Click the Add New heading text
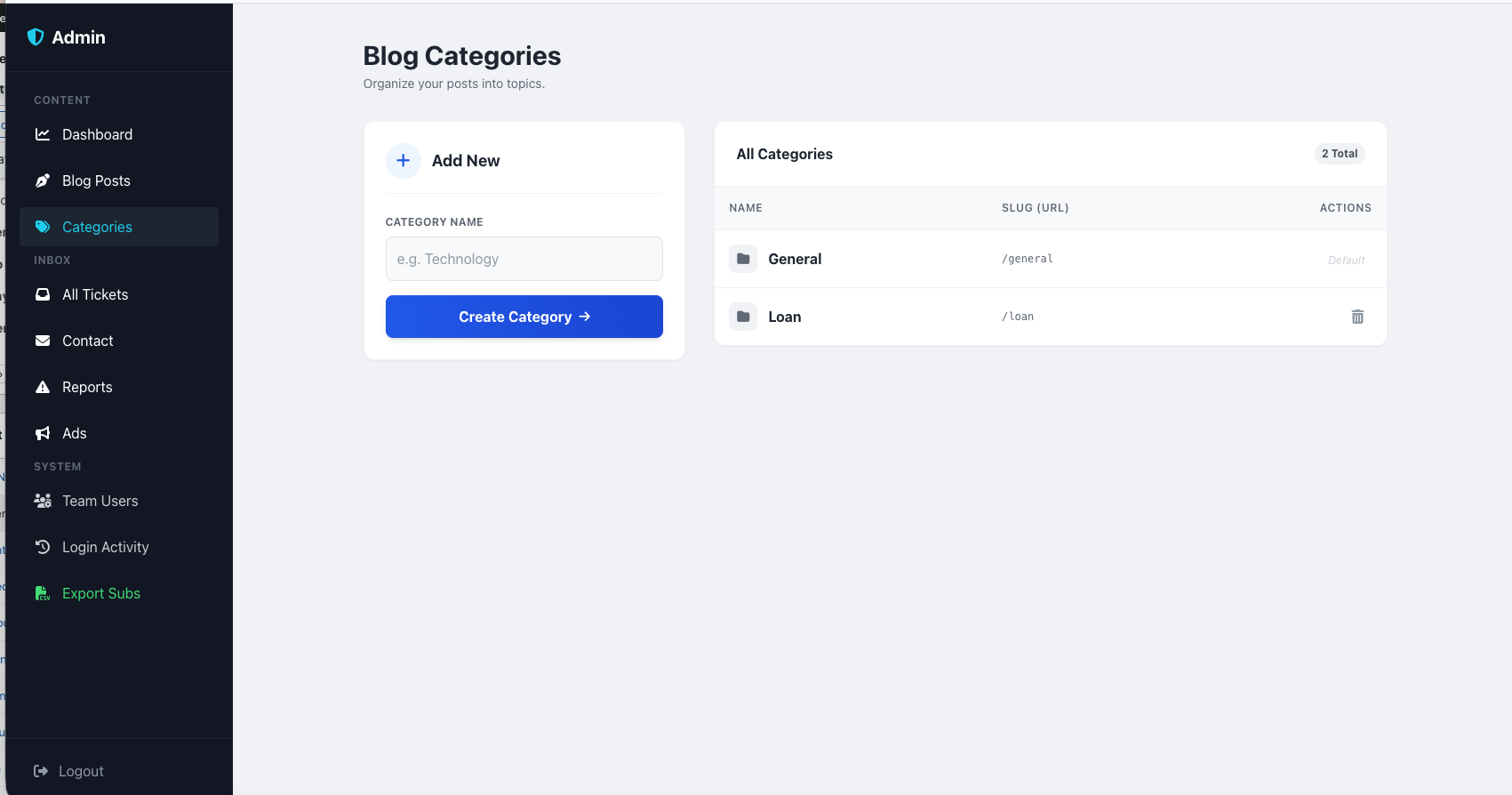Image resolution: width=1512 pixels, height=795 pixels. click(466, 161)
